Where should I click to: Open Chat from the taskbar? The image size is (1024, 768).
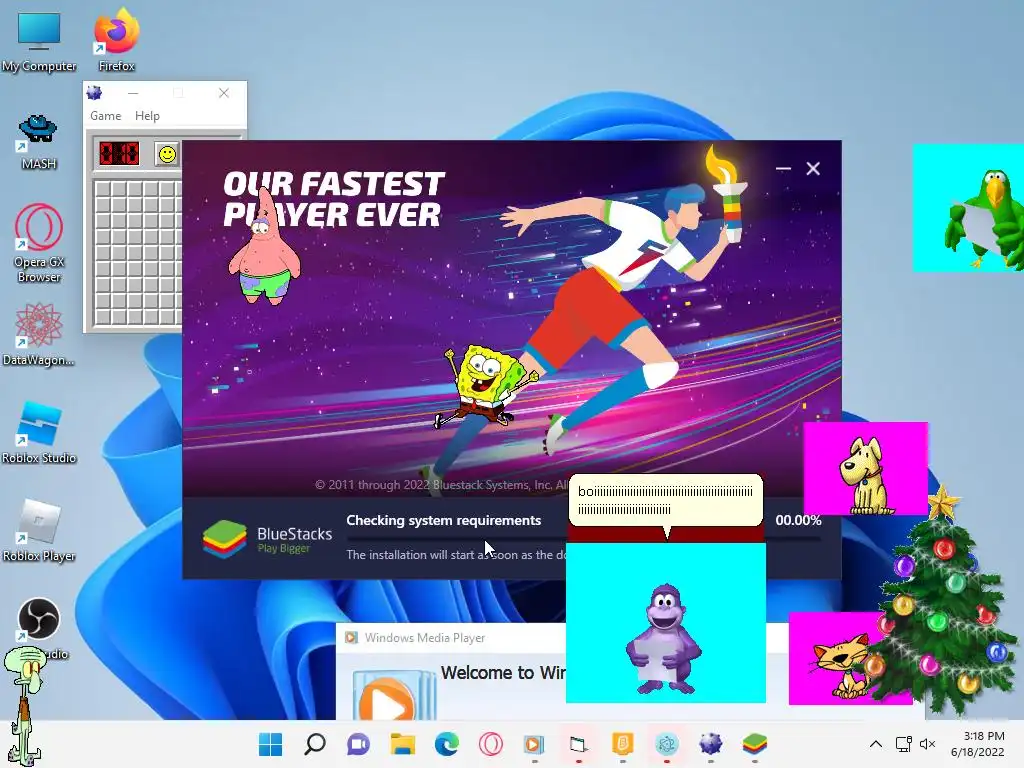[359, 744]
